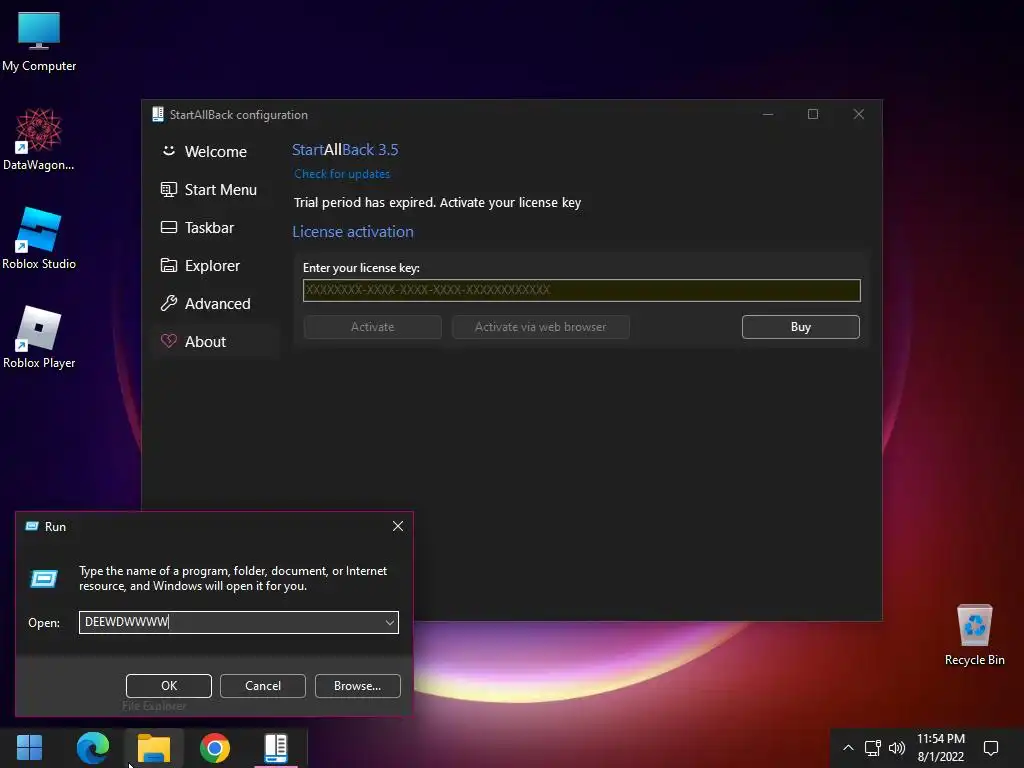Select the Roblox Player desktop shortcut
Image resolution: width=1024 pixels, height=768 pixels.
[39, 337]
